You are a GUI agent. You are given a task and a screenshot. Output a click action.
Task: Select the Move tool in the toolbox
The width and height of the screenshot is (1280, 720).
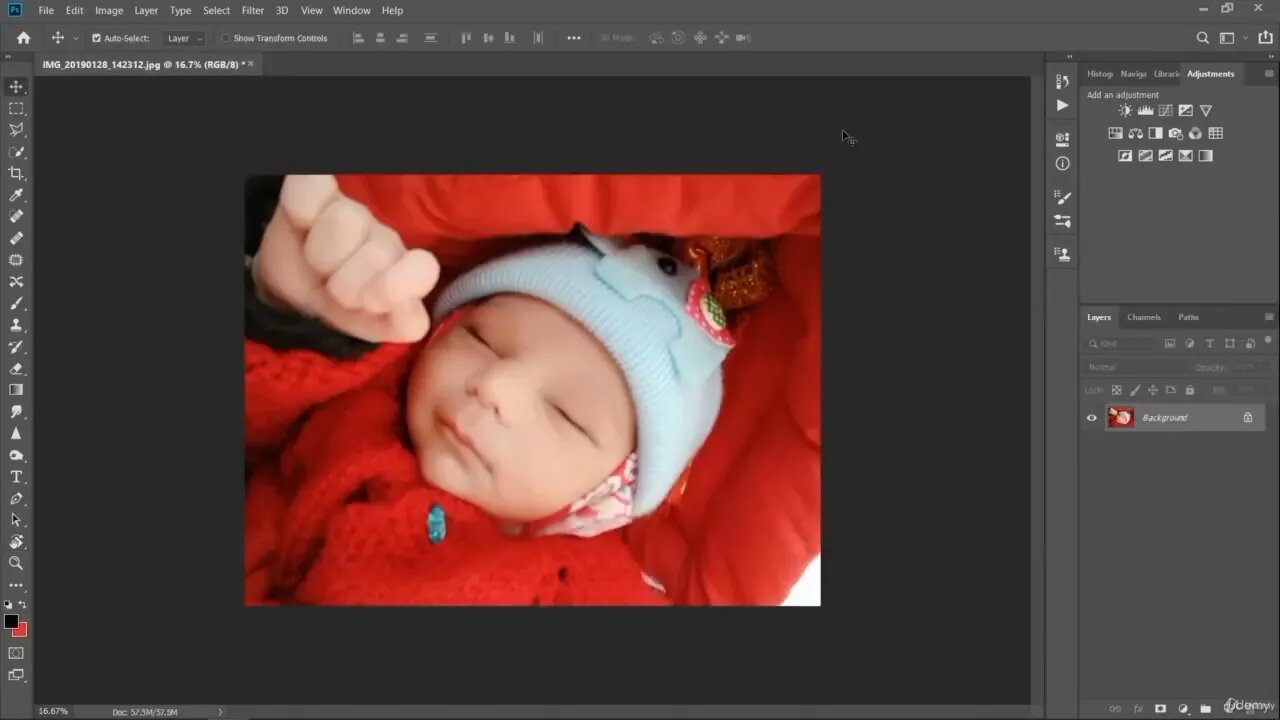click(16, 87)
